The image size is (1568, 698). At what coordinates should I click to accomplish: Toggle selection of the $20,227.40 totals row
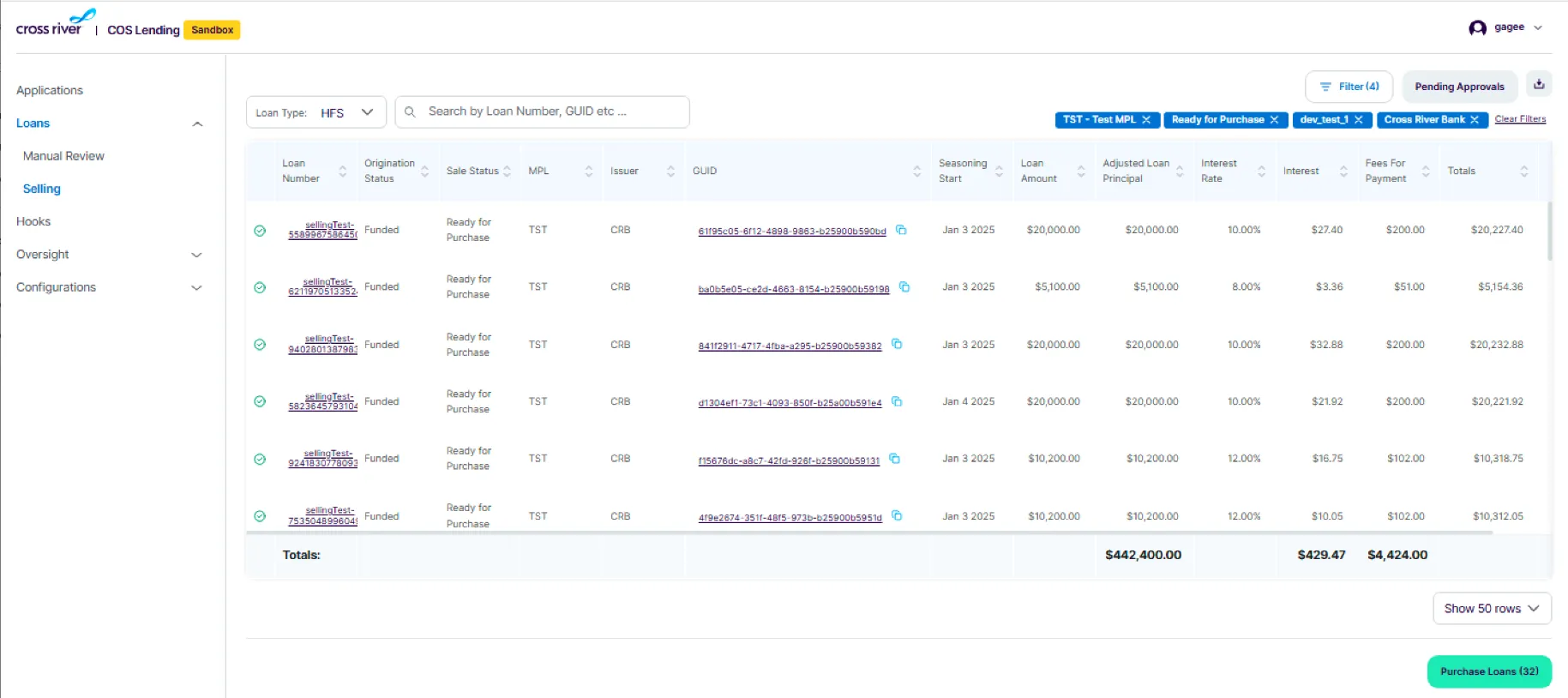(x=260, y=231)
